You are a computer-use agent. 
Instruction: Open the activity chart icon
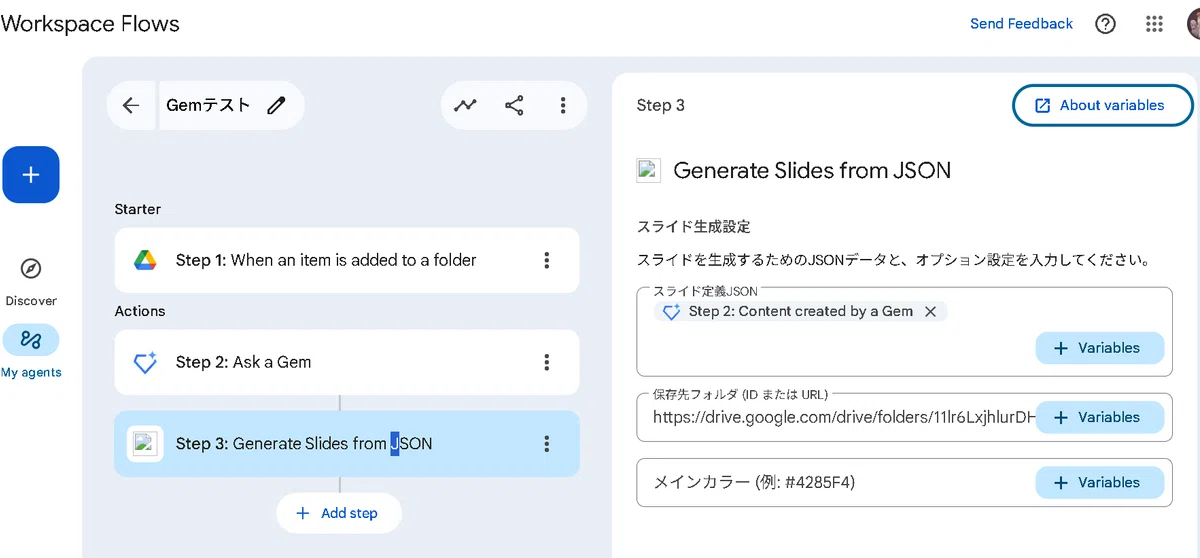point(465,105)
